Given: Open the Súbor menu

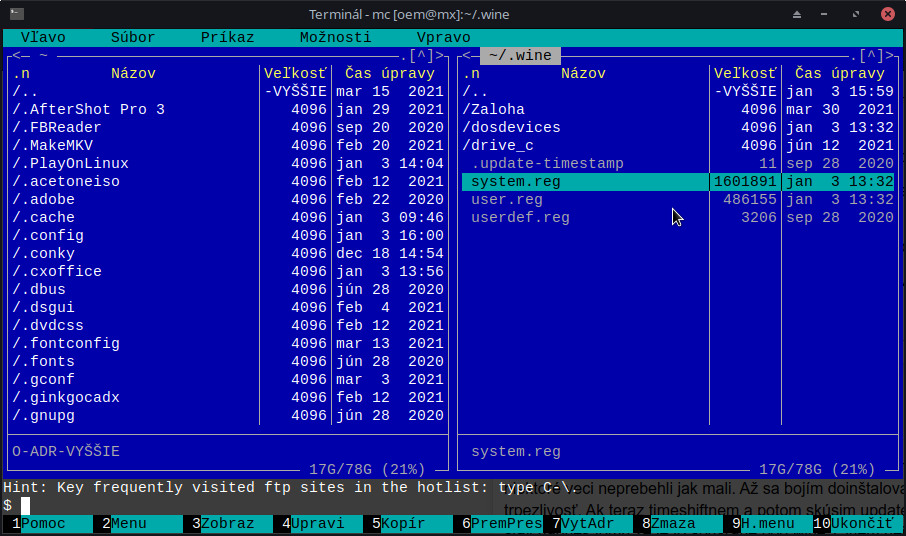Looking at the screenshot, I should point(133,38).
